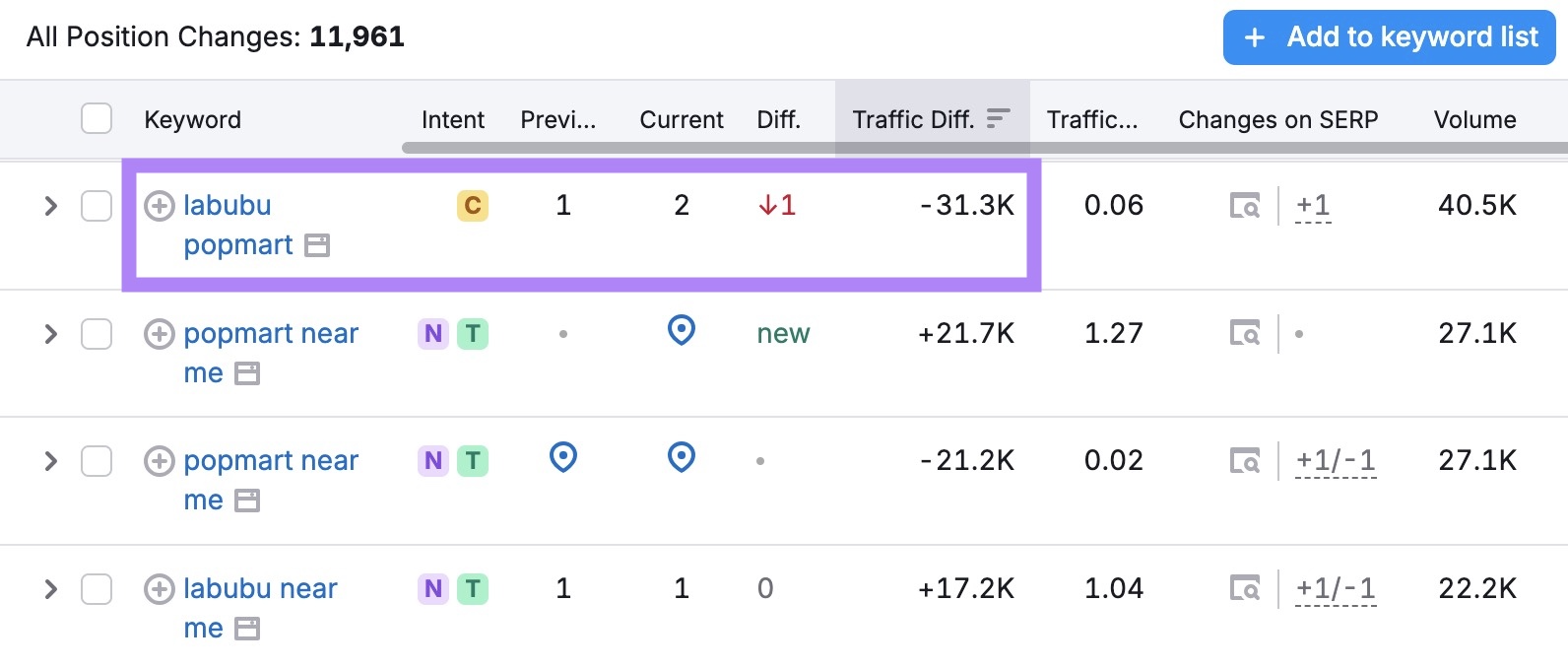1568x668 pixels.
Task: Open SERP snapshot for labubu popmart row
Action: (1244, 206)
